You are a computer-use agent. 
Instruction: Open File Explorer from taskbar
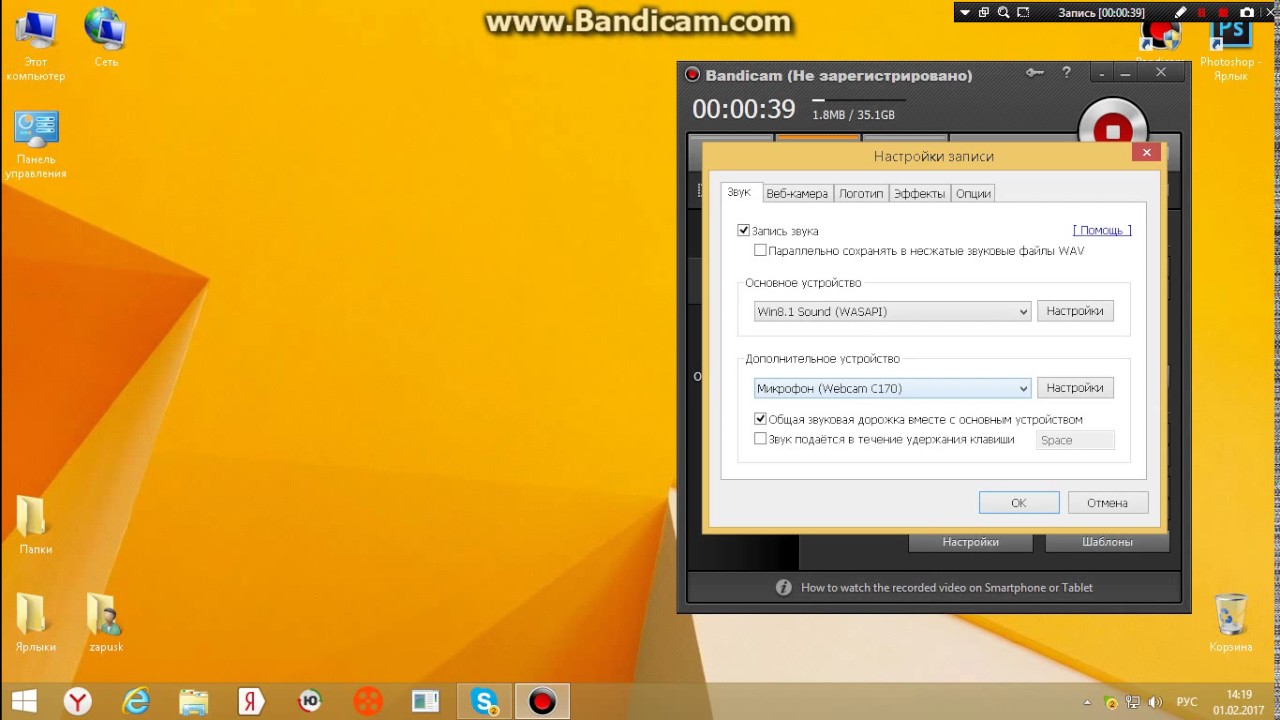(x=193, y=701)
